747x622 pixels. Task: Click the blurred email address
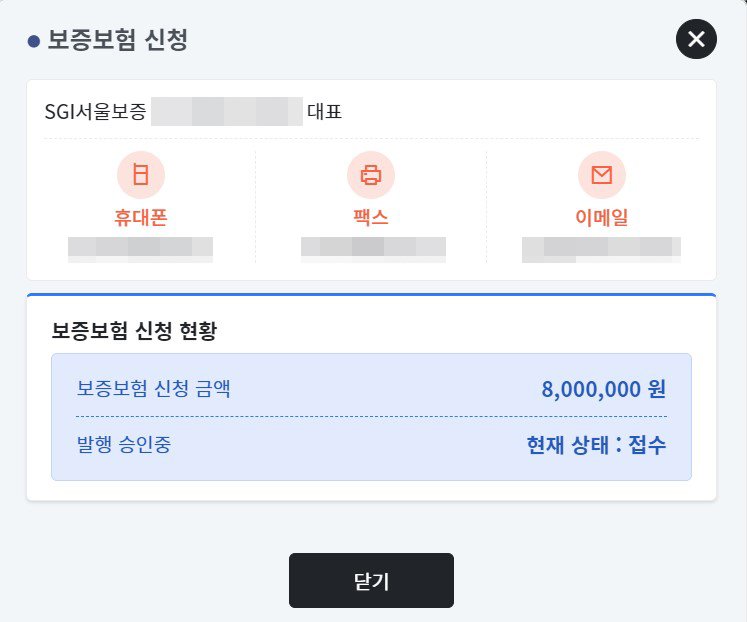point(601,249)
